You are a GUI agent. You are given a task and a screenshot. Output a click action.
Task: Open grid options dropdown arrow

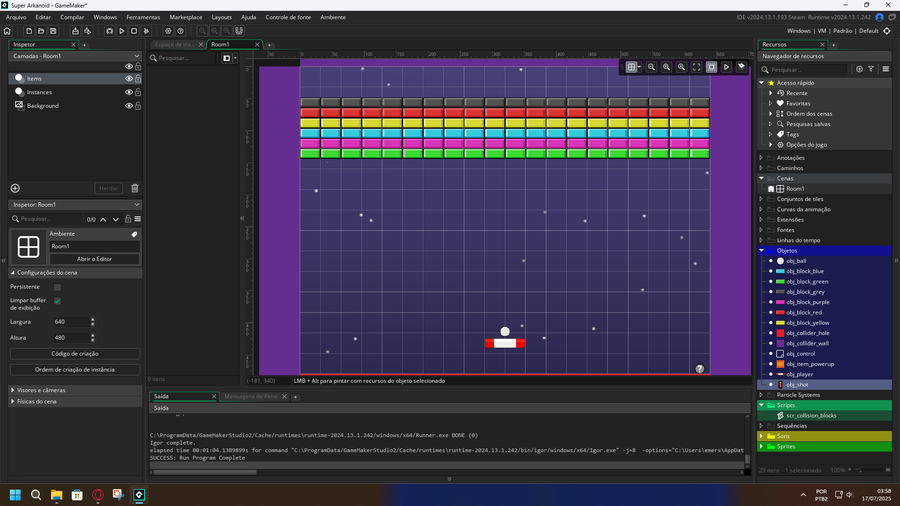click(x=639, y=67)
